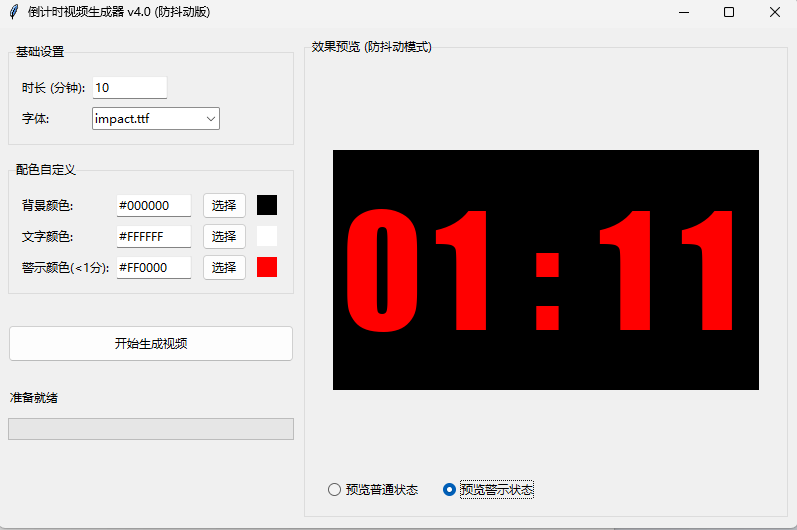The height and width of the screenshot is (530, 797).
Task: Click the red warning color swatch
Action: (x=267, y=267)
